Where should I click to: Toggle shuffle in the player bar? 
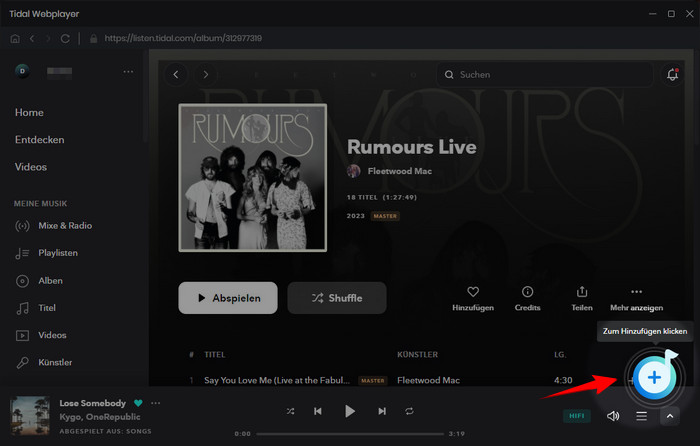tap(290, 411)
